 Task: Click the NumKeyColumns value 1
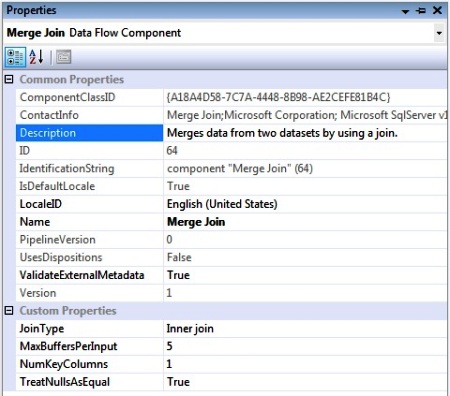click(x=169, y=364)
